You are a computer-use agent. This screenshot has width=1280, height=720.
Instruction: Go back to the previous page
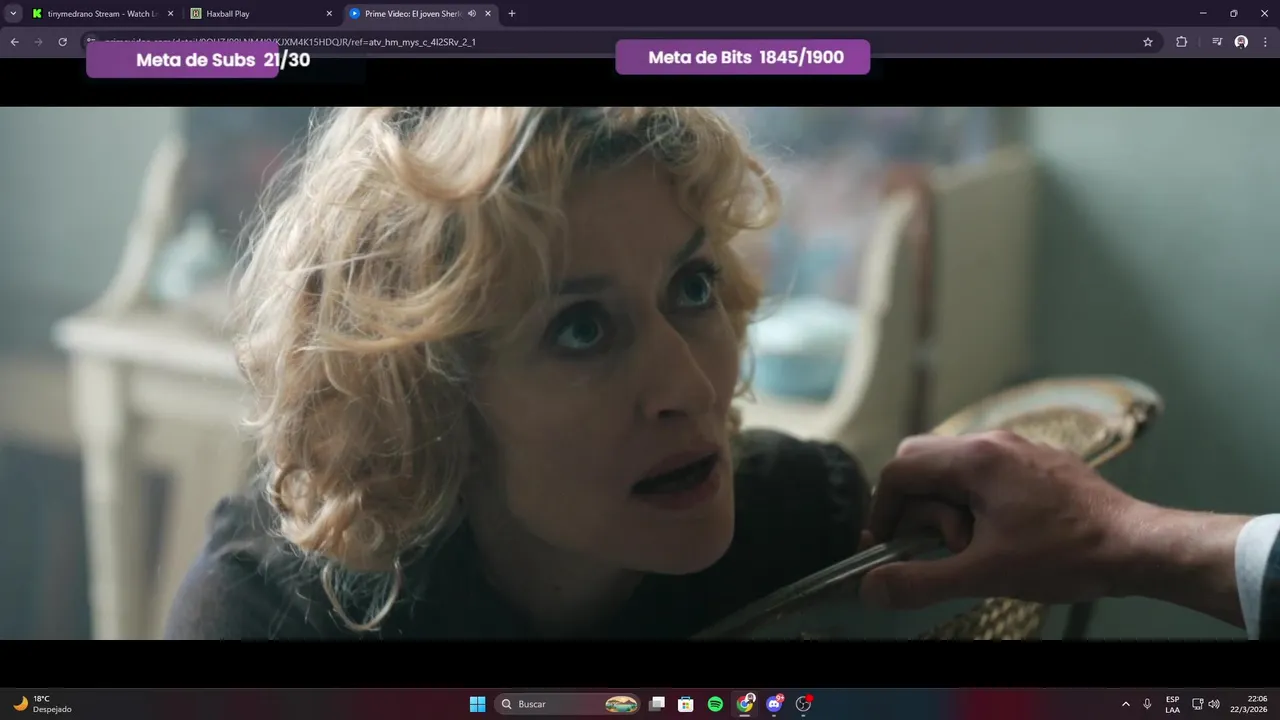15,42
